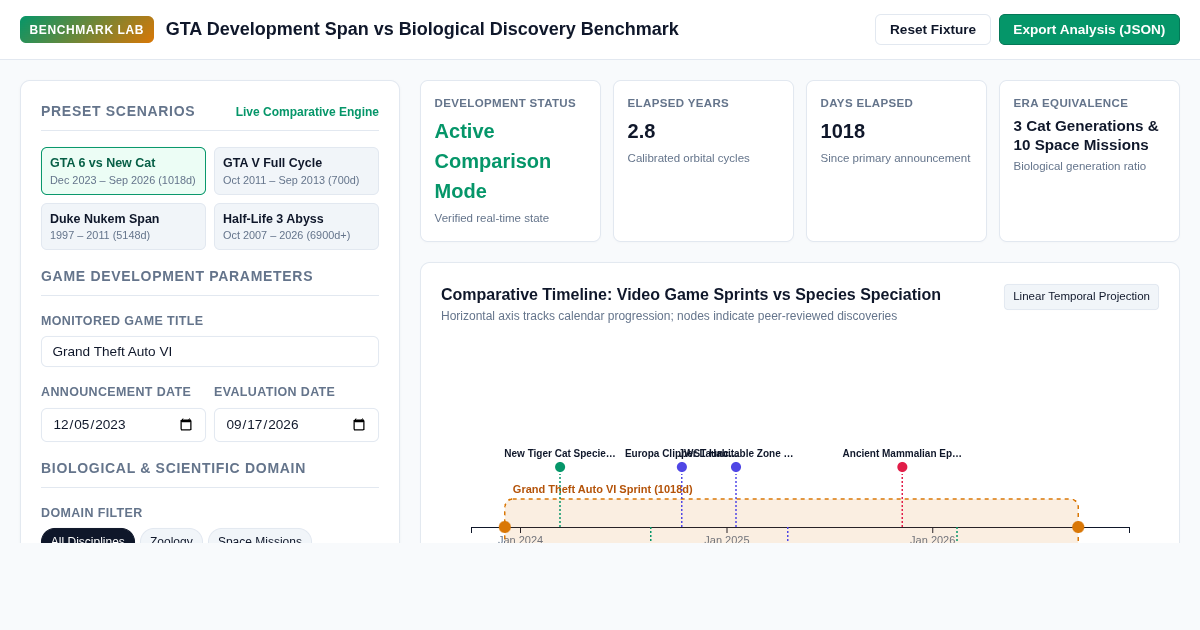The width and height of the screenshot is (1200, 630).
Task: Edit the Monitored Game Title field
Action: click(210, 351)
